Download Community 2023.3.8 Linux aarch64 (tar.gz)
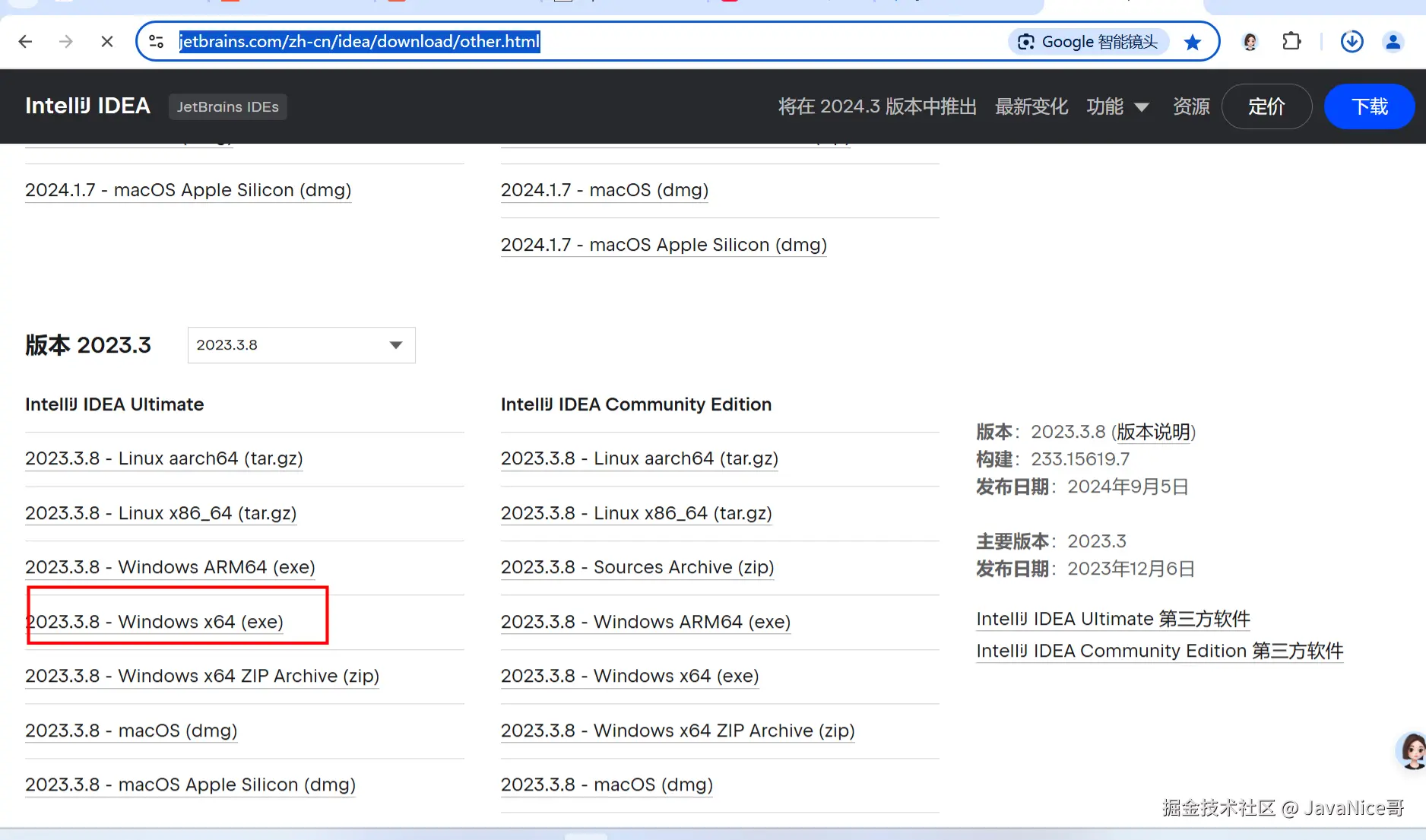The width and height of the screenshot is (1426, 840). [639, 458]
